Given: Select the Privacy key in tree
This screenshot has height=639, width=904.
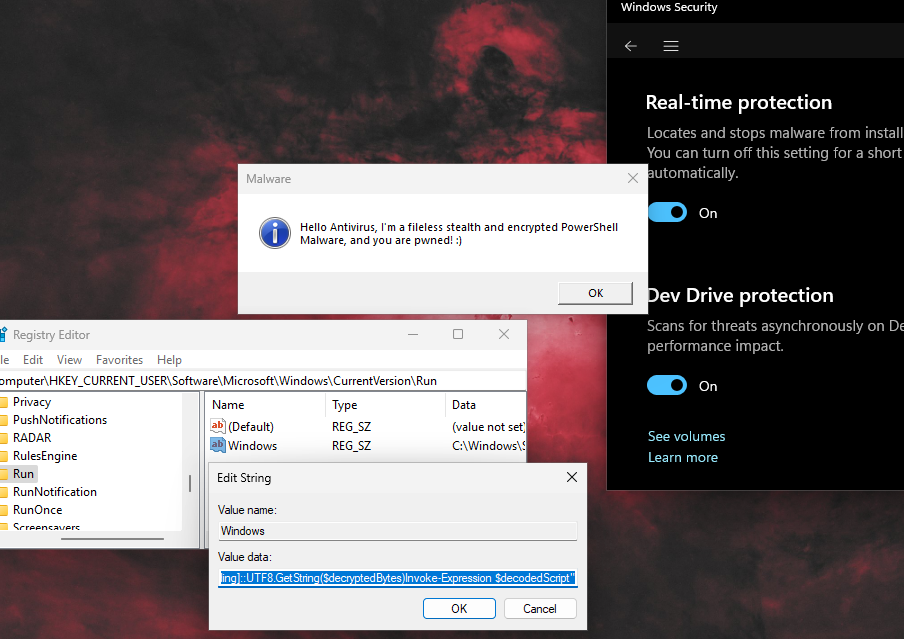Looking at the screenshot, I should (32, 402).
